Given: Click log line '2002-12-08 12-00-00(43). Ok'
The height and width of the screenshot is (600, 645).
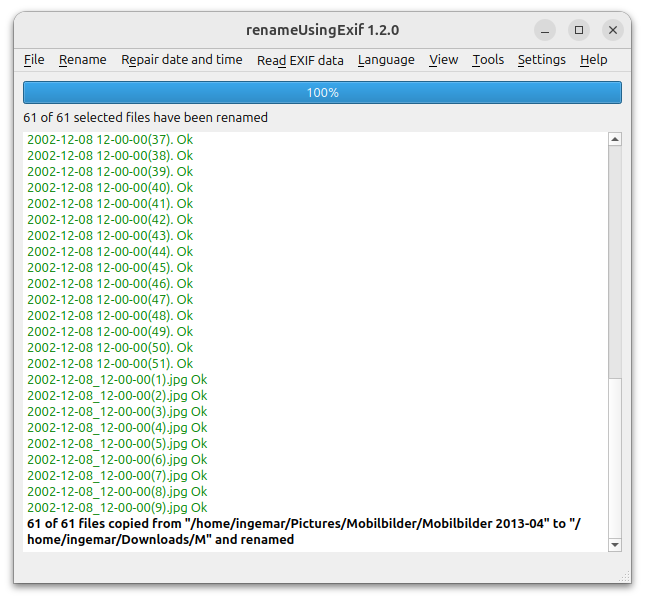Looking at the screenshot, I should coord(110,236).
